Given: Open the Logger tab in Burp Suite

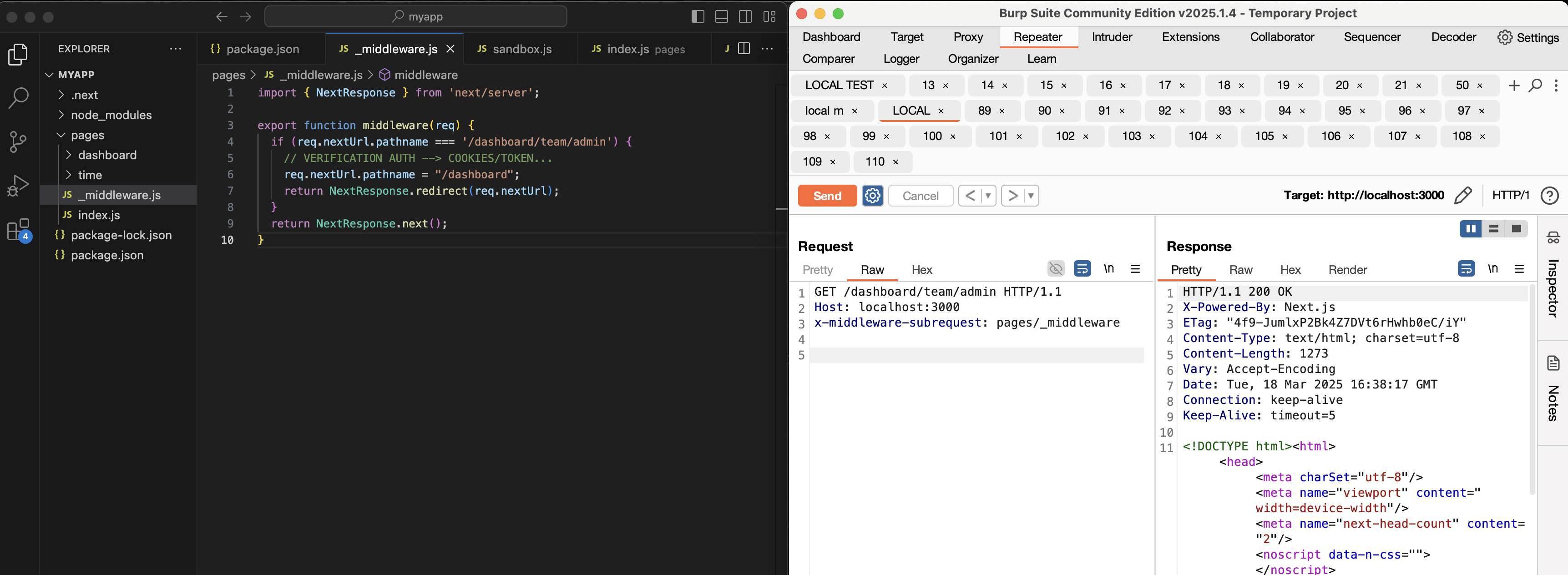Looking at the screenshot, I should click(901, 59).
